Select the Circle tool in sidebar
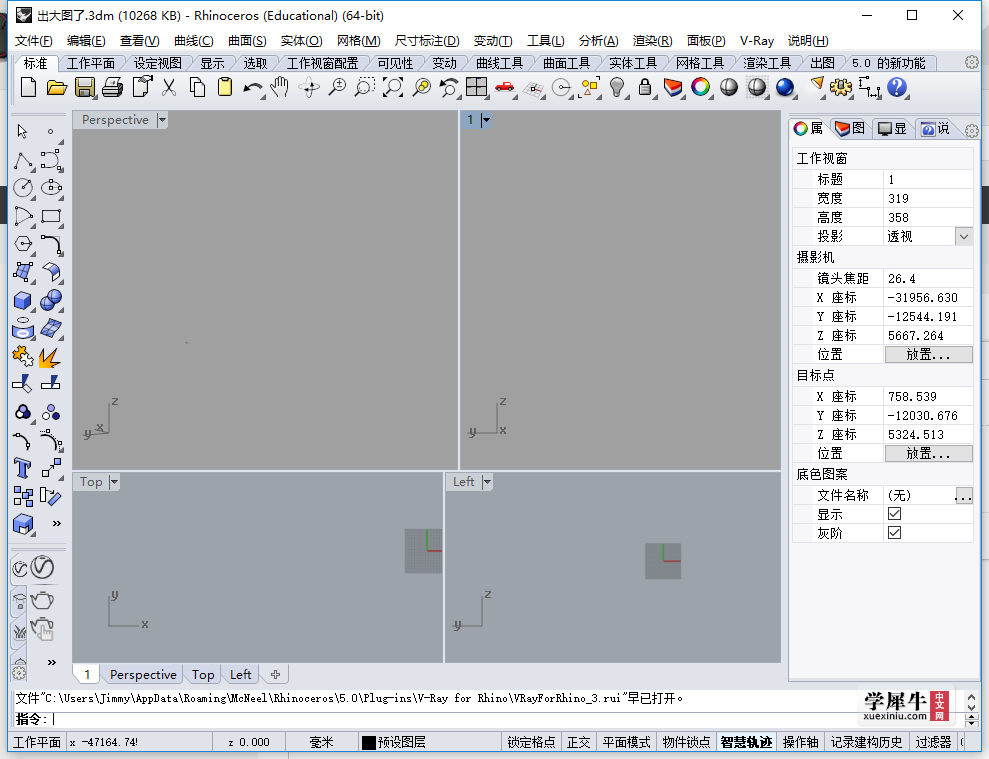This screenshot has width=989, height=759. pyautogui.click(x=23, y=188)
